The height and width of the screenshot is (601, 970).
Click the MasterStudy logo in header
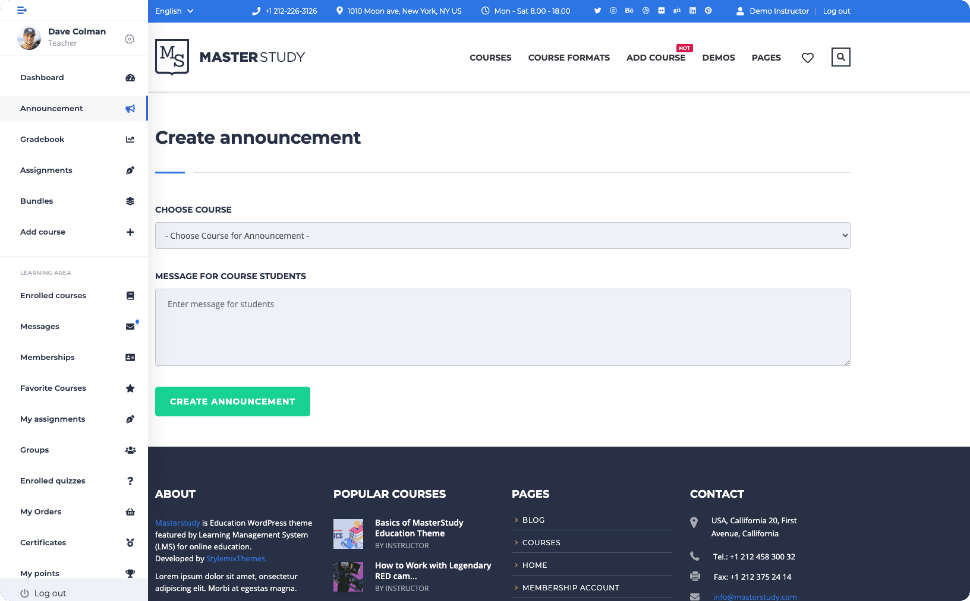tap(230, 57)
